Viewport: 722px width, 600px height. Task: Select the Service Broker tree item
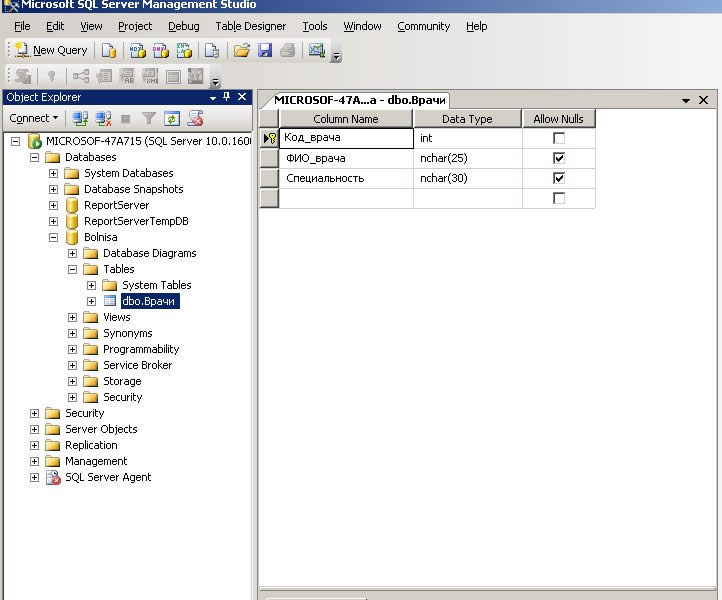click(137, 365)
